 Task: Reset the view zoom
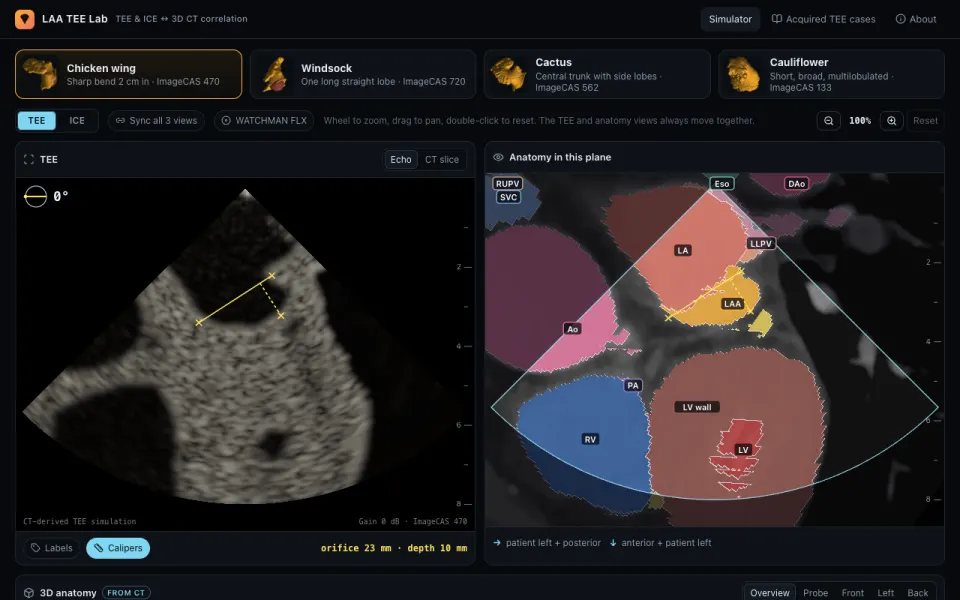point(925,121)
